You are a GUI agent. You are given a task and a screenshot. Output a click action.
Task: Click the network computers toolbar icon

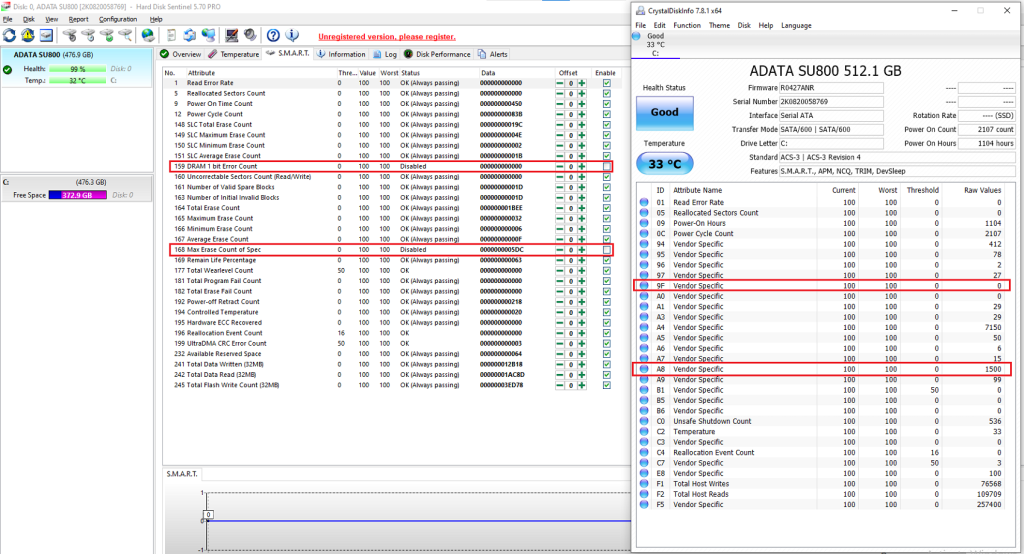(x=208, y=35)
